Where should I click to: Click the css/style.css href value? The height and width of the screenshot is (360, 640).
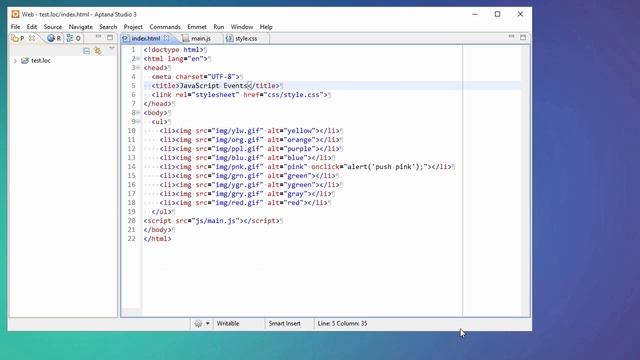[x=293, y=95]
